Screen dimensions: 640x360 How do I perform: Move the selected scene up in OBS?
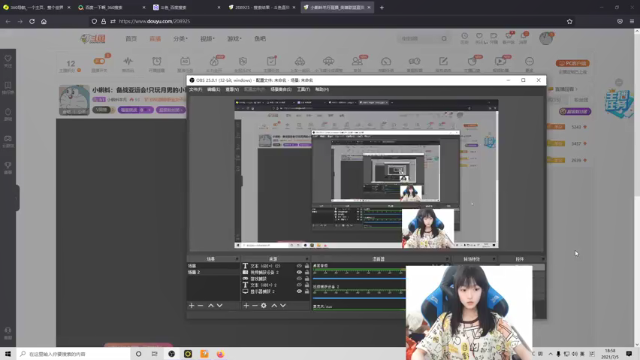[x=211, y=305]
